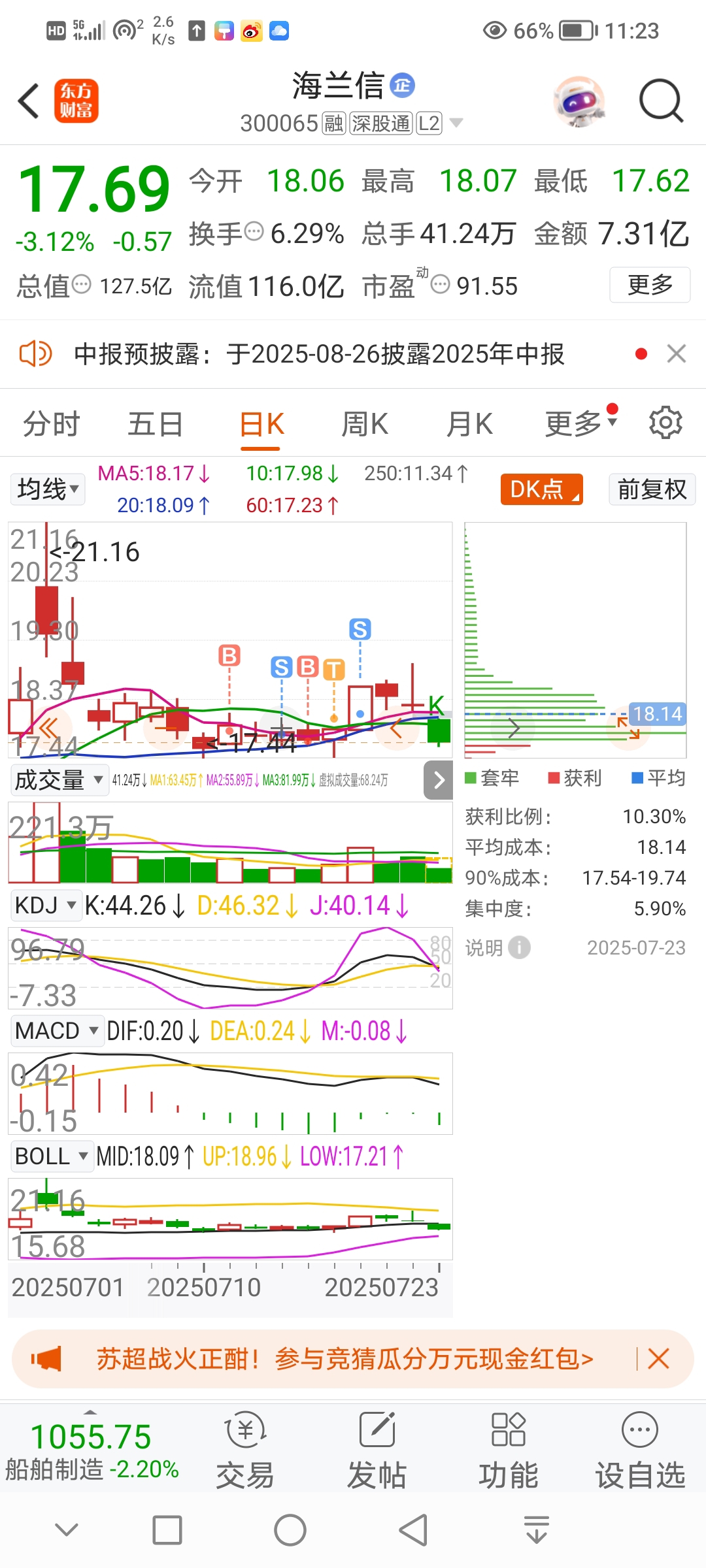Open the 船舶制造 sector index
This screenshot has width=706, height=1568.
tap(92, 1452)
